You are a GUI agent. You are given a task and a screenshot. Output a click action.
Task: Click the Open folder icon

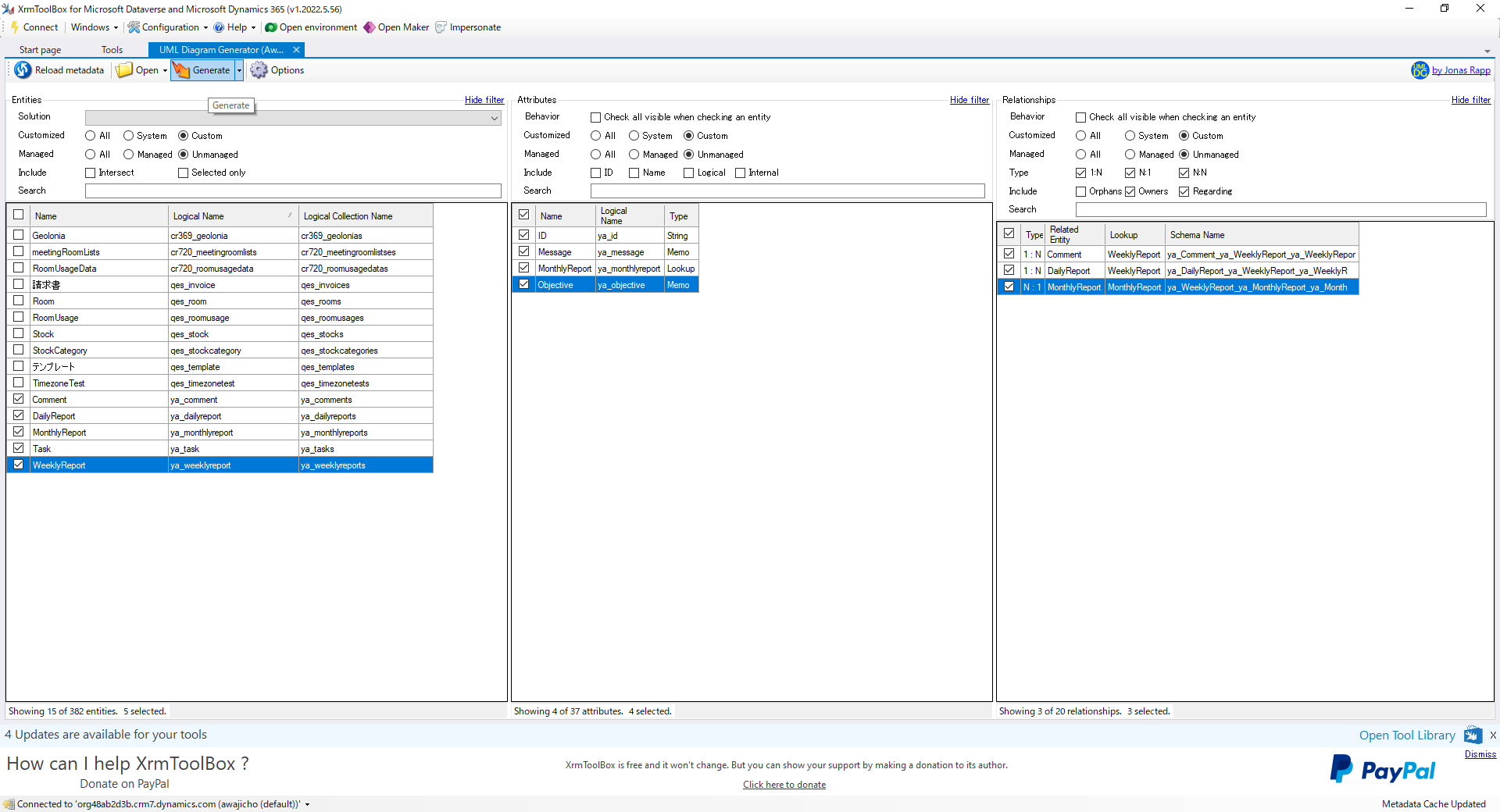click(x=124, y=70)
